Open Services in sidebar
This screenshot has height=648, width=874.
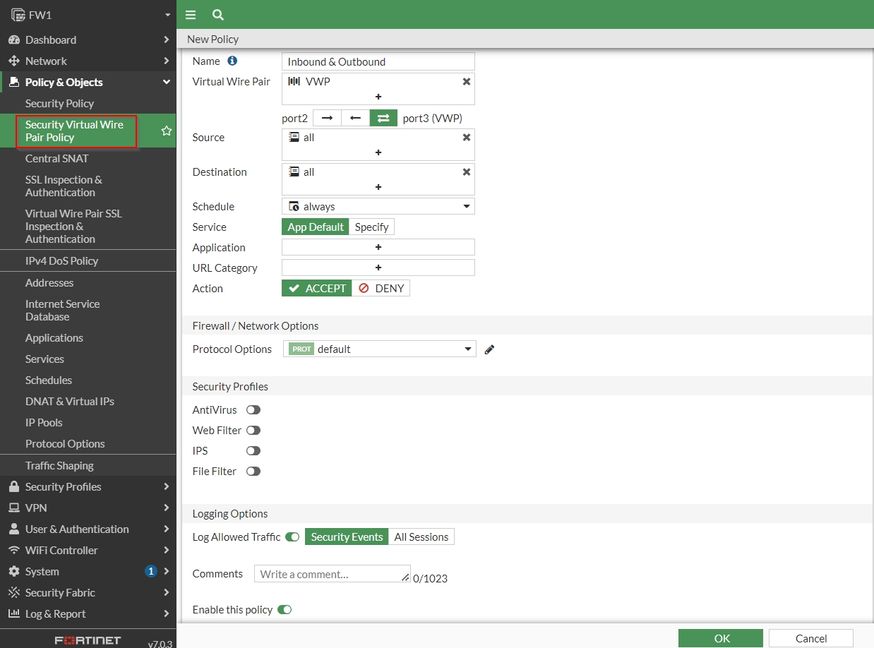coord(44,359)
